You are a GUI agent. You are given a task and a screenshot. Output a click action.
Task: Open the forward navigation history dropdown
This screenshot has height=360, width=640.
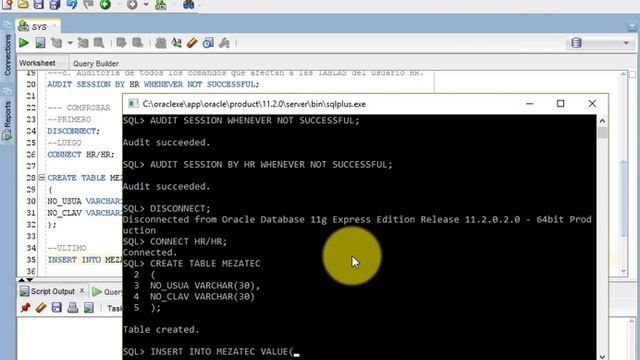click(x=146, y=5)
